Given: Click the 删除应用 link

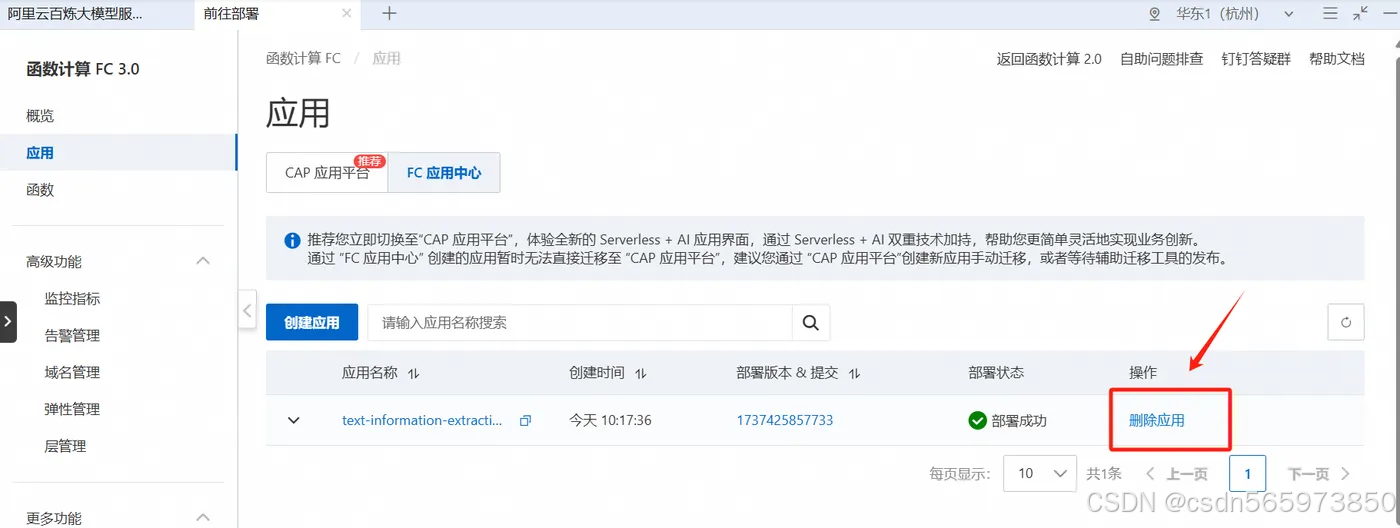Looking at the screenshot, I should tap(1157, 421).
